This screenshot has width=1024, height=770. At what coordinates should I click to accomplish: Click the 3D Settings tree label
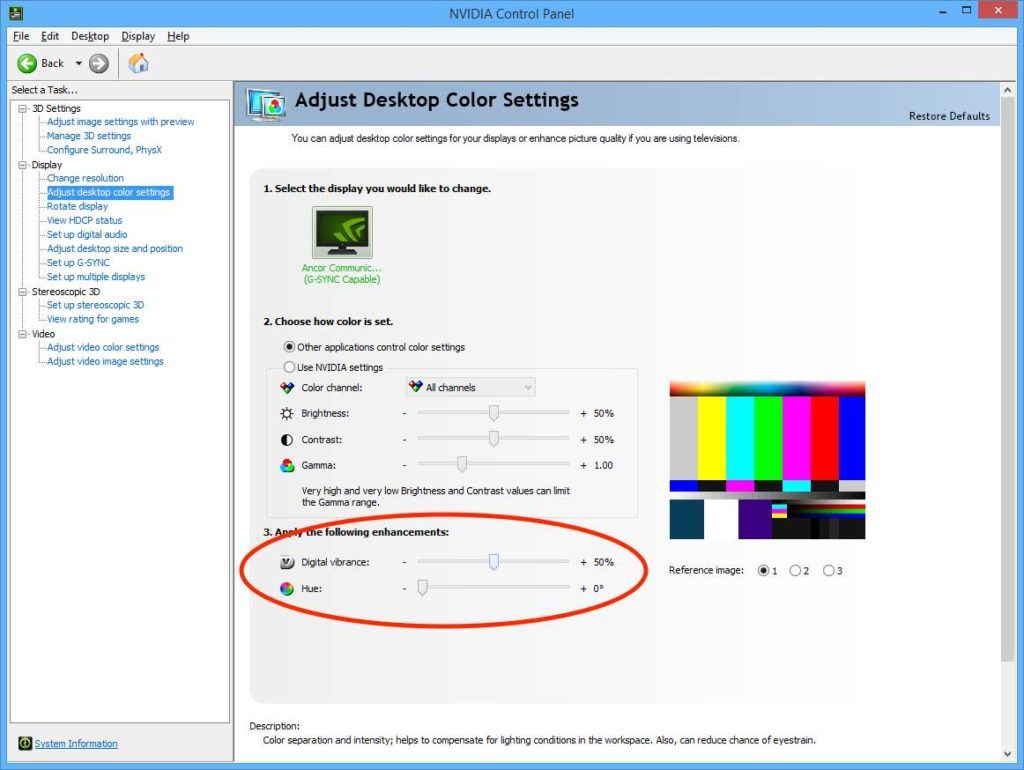(x=56, y=108)
